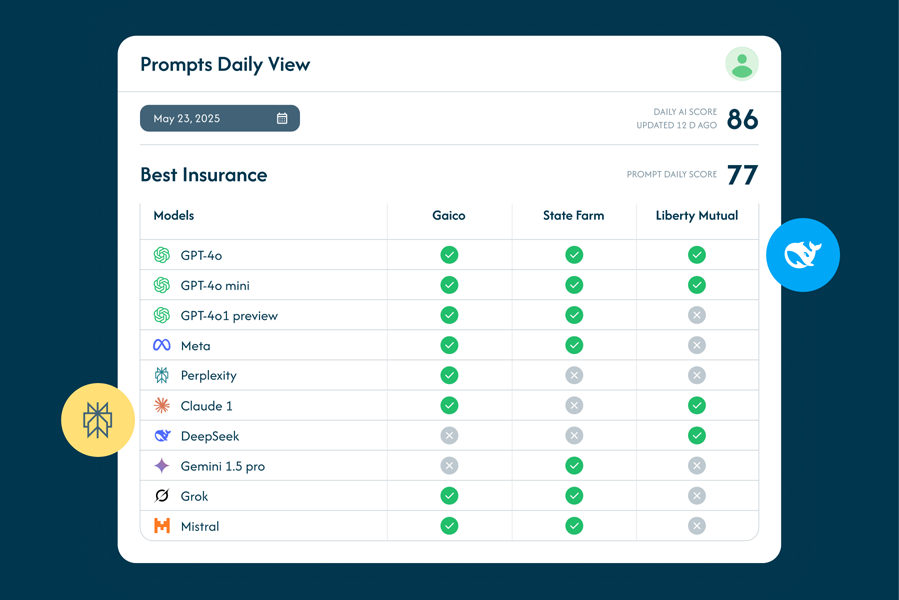Click the OpenAI logo in the GPT-4o mini row

pos(162,285)
